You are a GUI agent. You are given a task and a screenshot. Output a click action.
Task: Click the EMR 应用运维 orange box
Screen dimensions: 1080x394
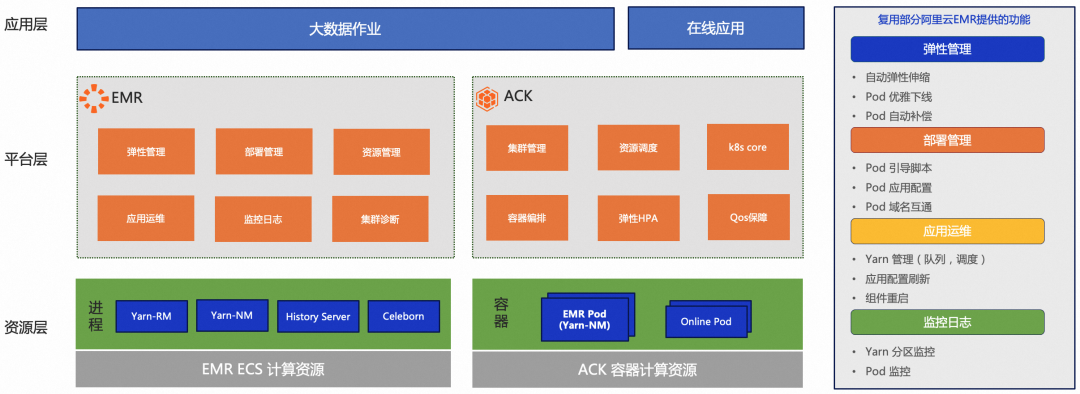click(145, 218)
